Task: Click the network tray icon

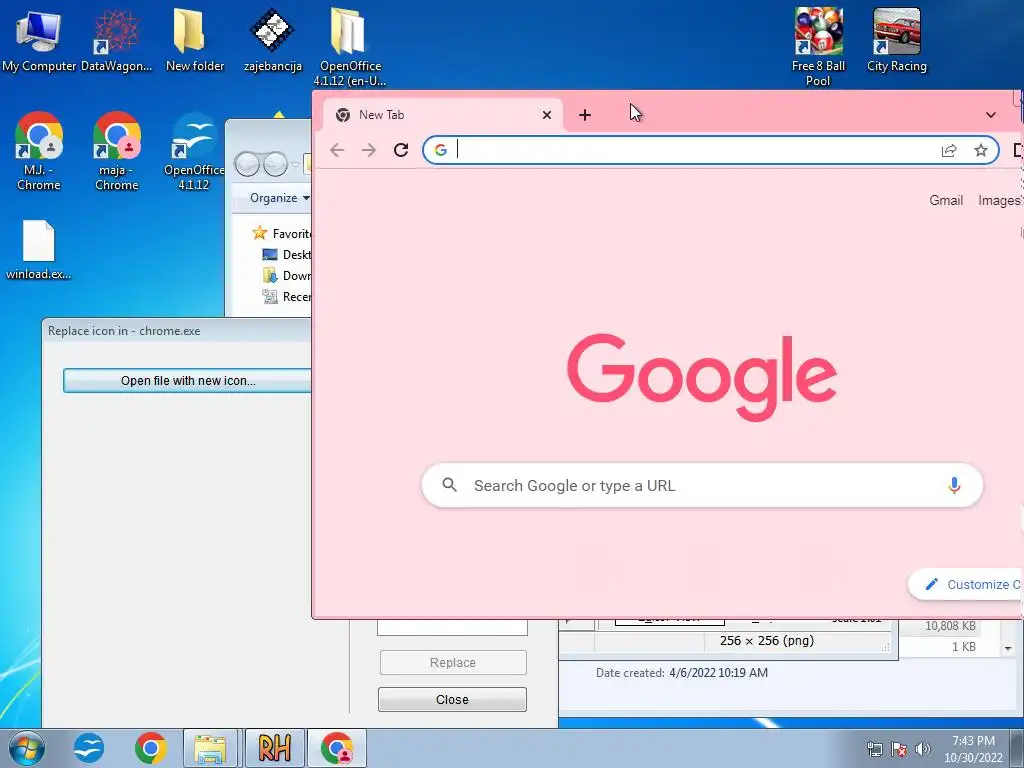Action: click(874, 749)
